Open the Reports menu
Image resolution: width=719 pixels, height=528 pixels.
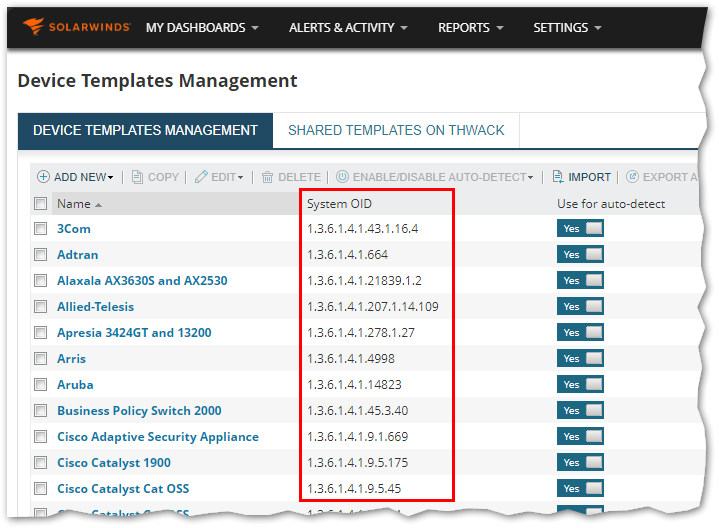click(x=470, y=28)
